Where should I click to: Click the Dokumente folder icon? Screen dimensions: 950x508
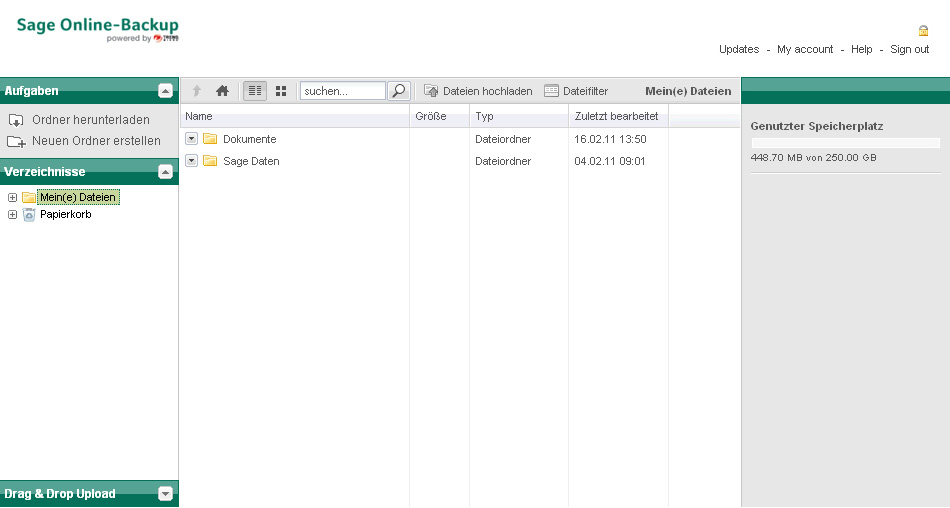pyautogui.click(x=210, y=139)
